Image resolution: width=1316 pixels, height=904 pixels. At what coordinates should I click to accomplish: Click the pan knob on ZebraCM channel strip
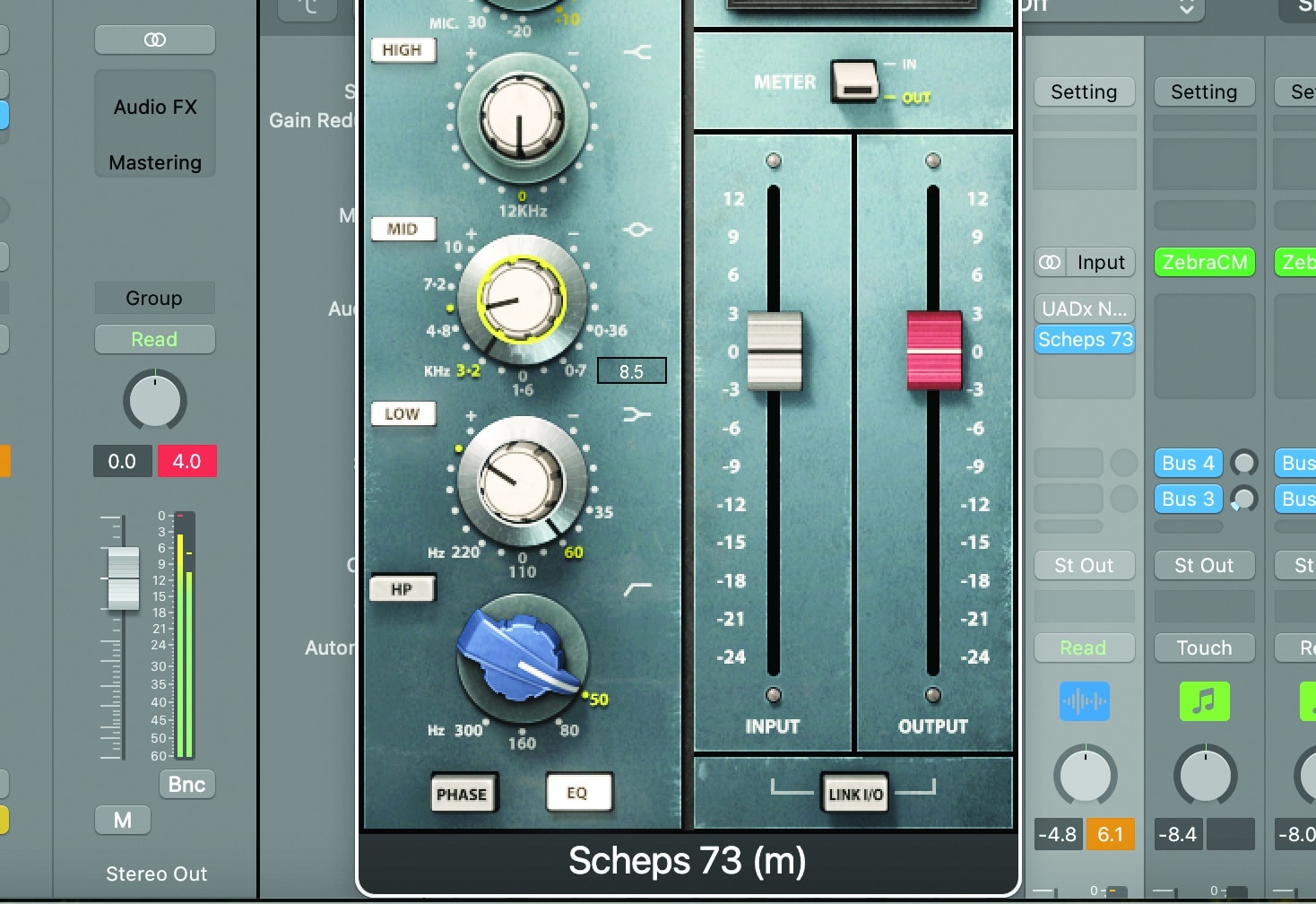point(1205,775)
